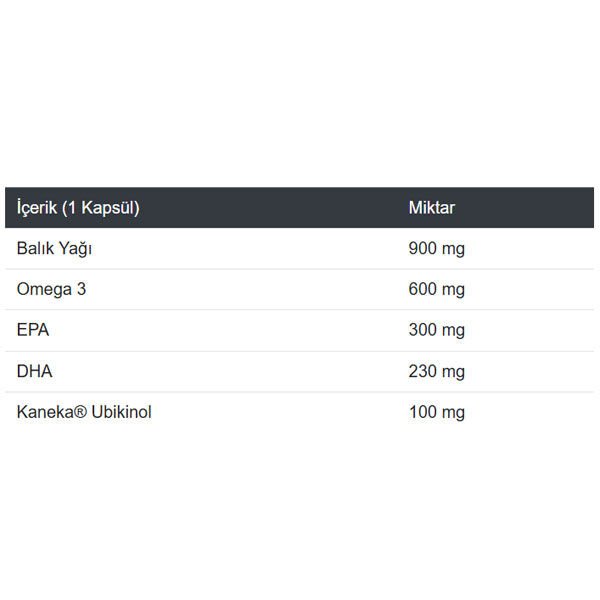Viewport: 600px width, 600px height.
Task: Click the 230 mg amount value
Action: pos(437,371)
